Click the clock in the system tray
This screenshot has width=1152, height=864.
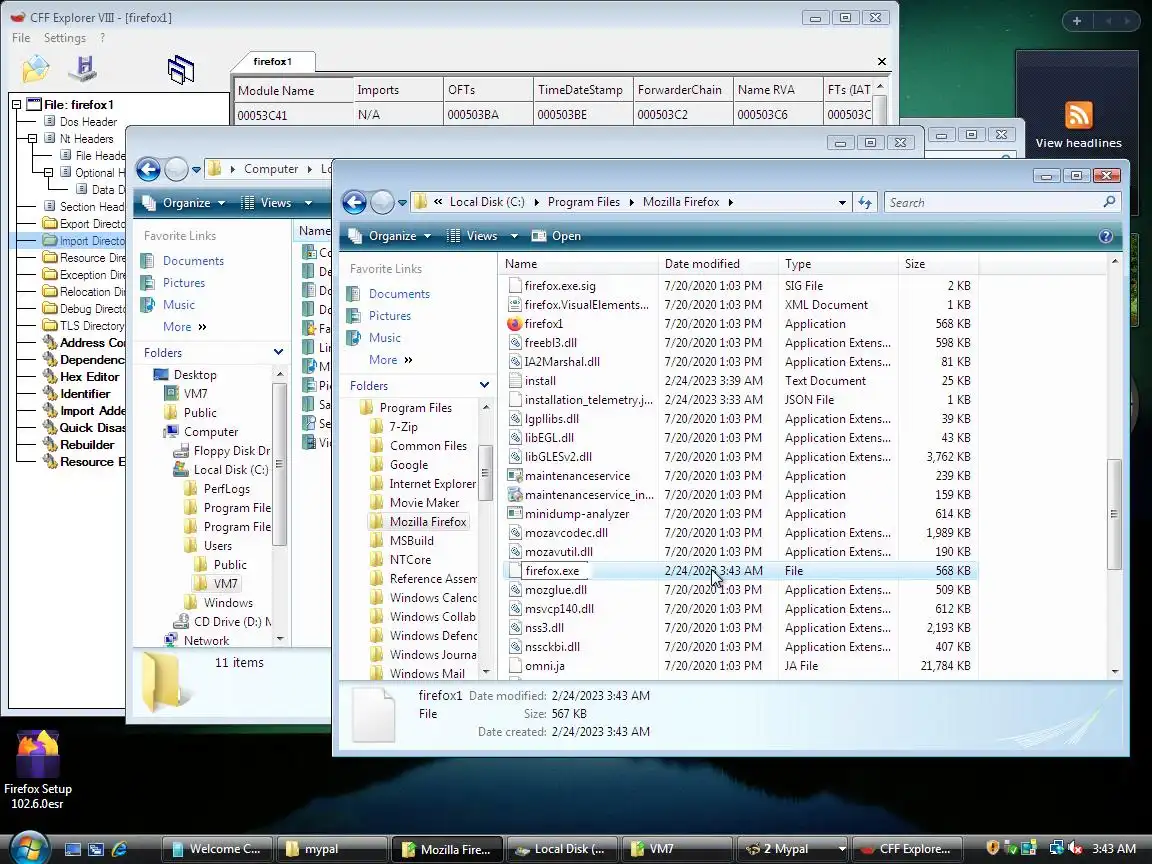tap(1114, 849)
